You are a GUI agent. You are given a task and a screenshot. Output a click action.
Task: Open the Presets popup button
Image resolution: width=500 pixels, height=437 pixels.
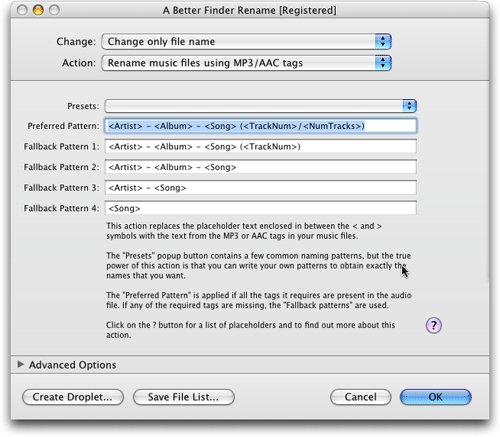click(x=261, y=106)
